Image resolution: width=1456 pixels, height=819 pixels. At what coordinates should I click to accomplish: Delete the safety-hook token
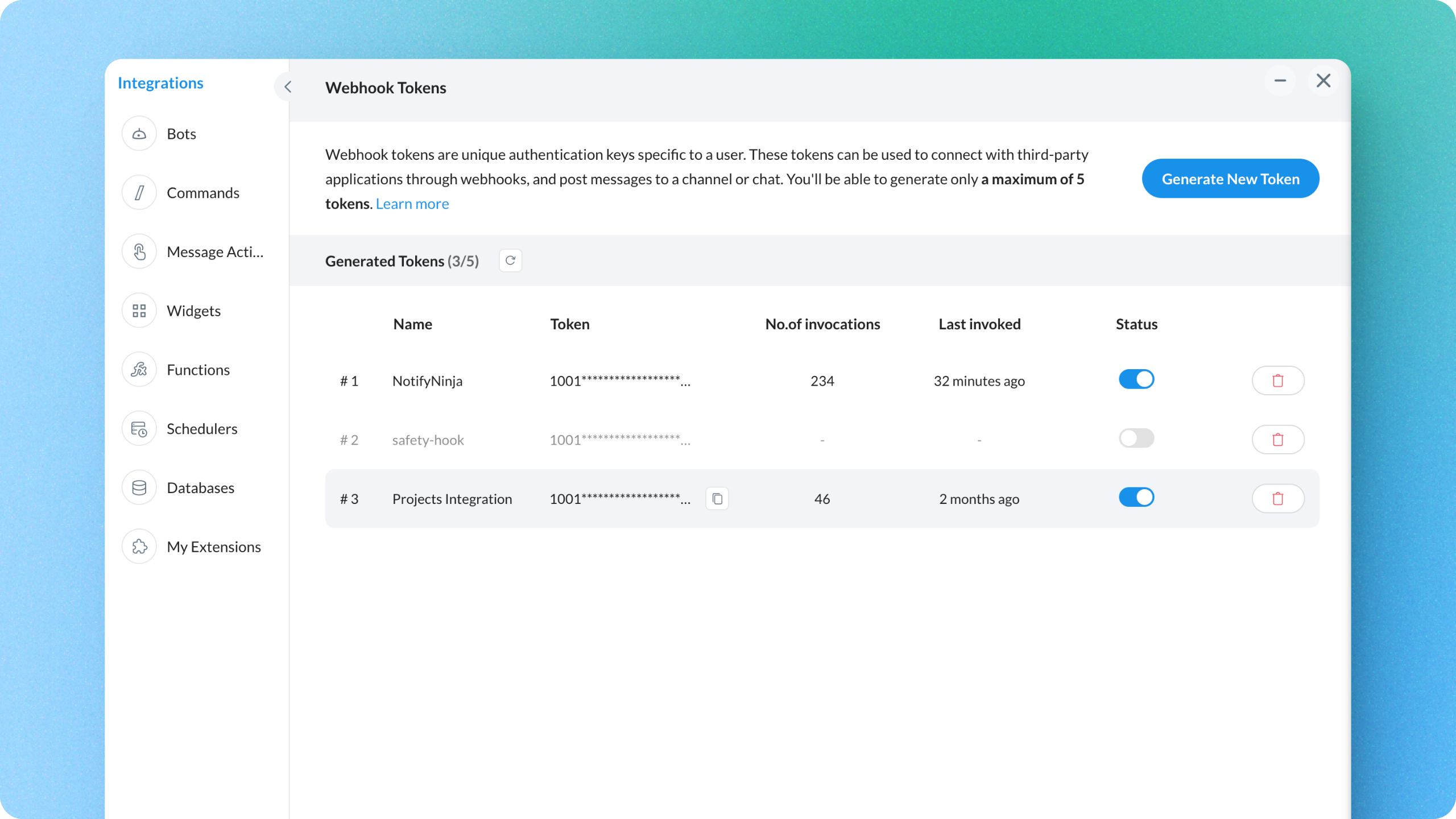(1277, 440)
